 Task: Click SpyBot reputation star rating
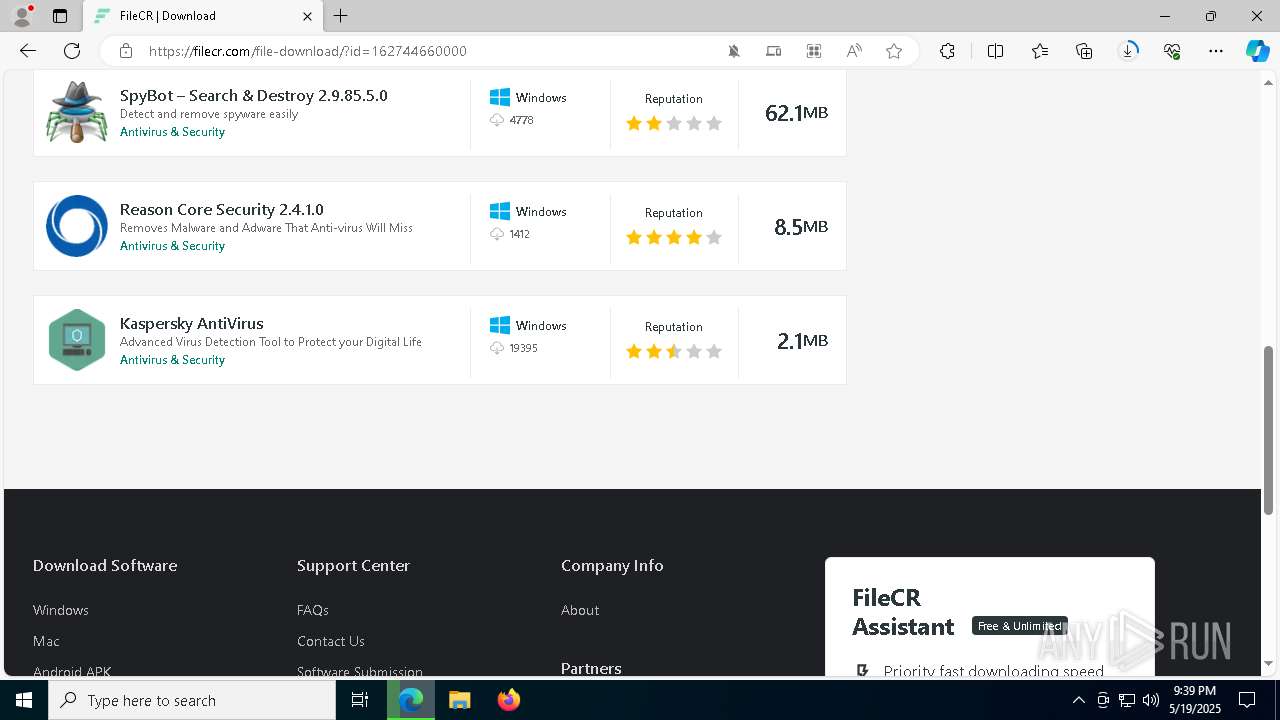(674, 123)
